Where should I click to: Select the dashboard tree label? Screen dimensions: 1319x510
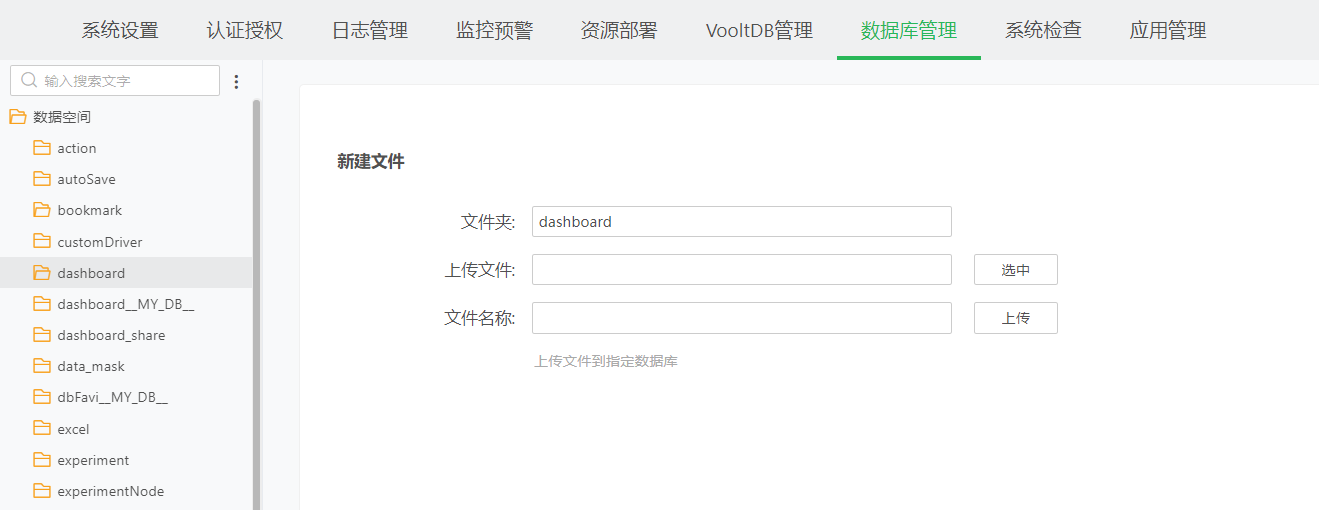91,273
